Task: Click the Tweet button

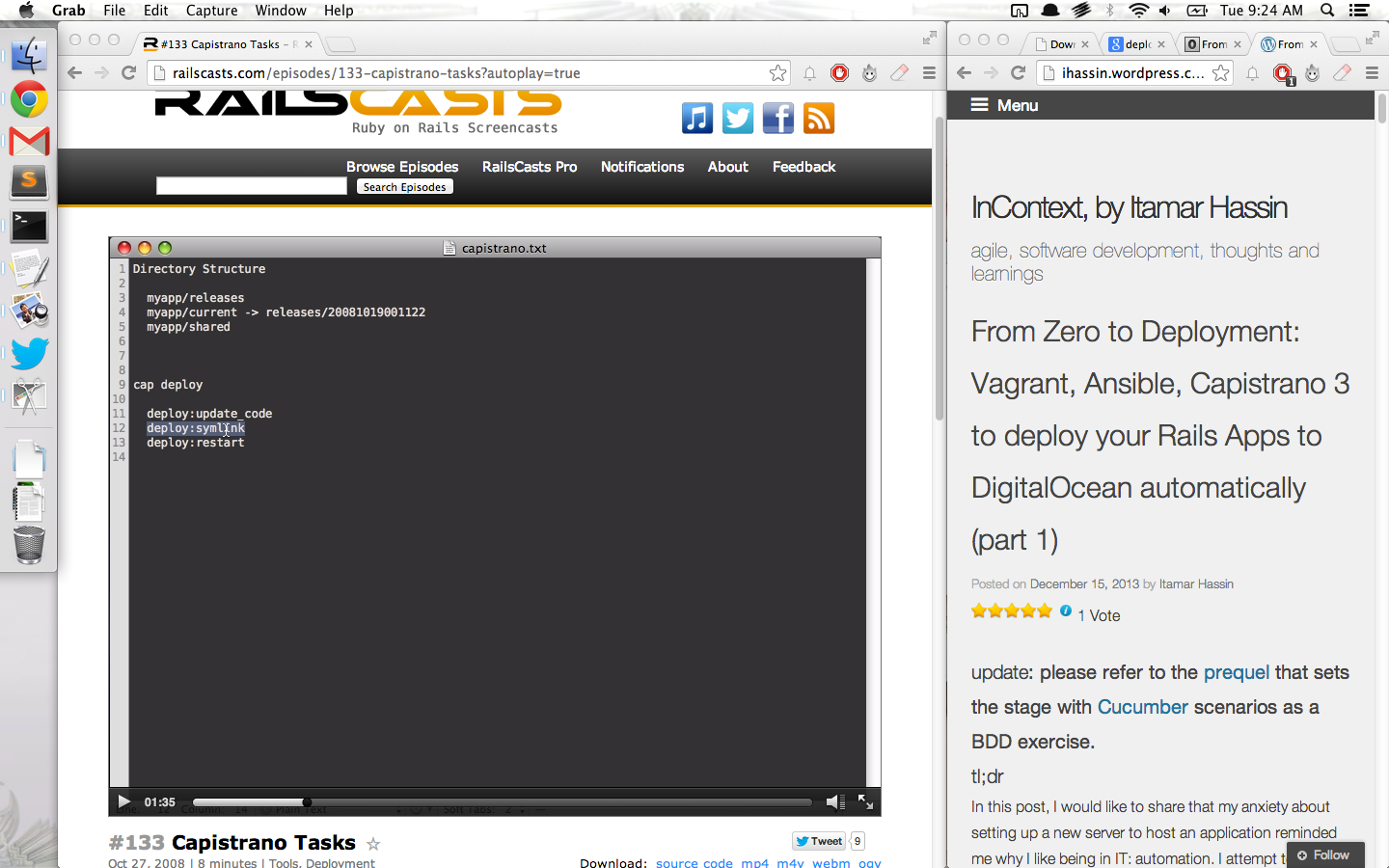Action: point(819,841)
